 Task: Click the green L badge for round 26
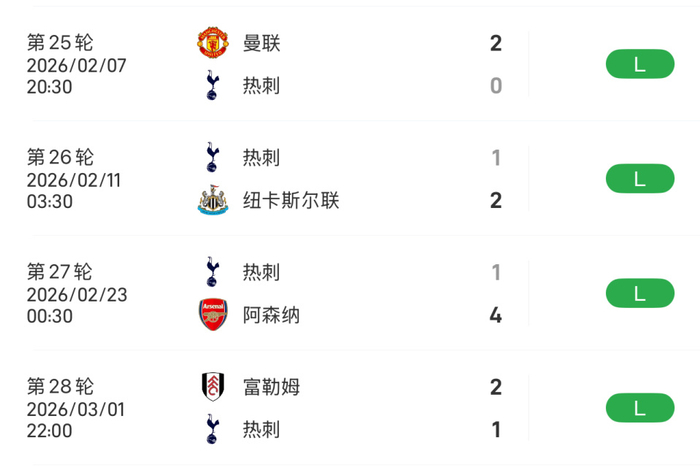640,179
